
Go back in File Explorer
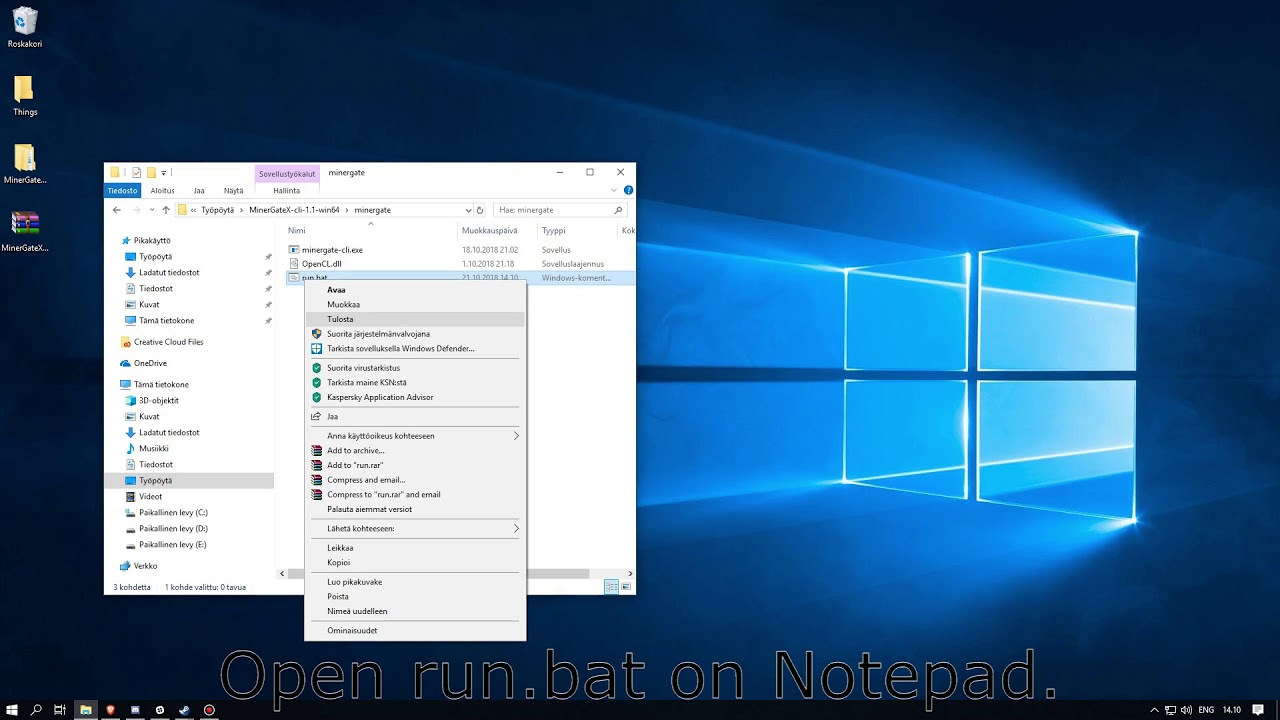[117, 210]
